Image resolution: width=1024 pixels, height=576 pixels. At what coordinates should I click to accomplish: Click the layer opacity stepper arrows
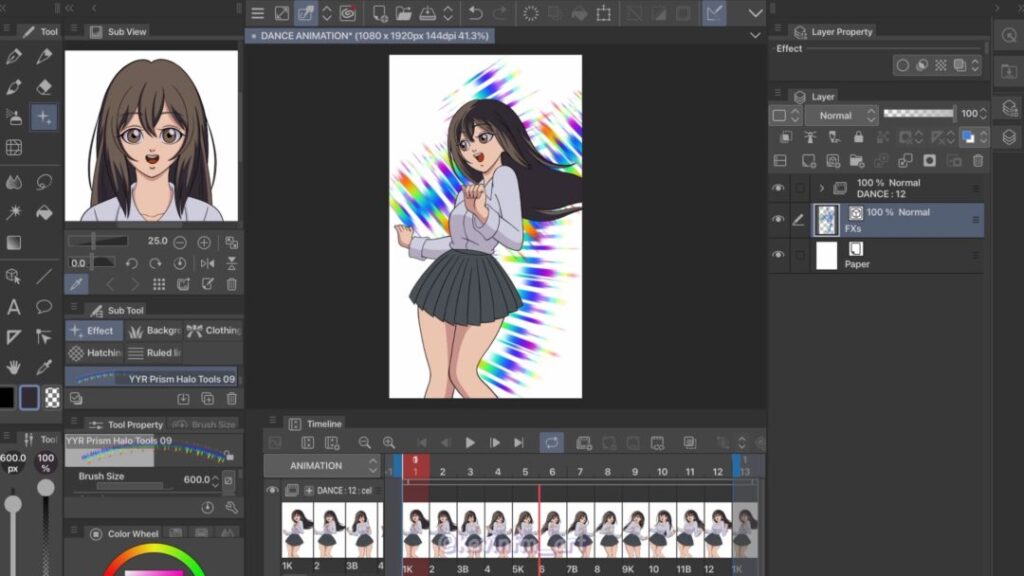(983, 114)
